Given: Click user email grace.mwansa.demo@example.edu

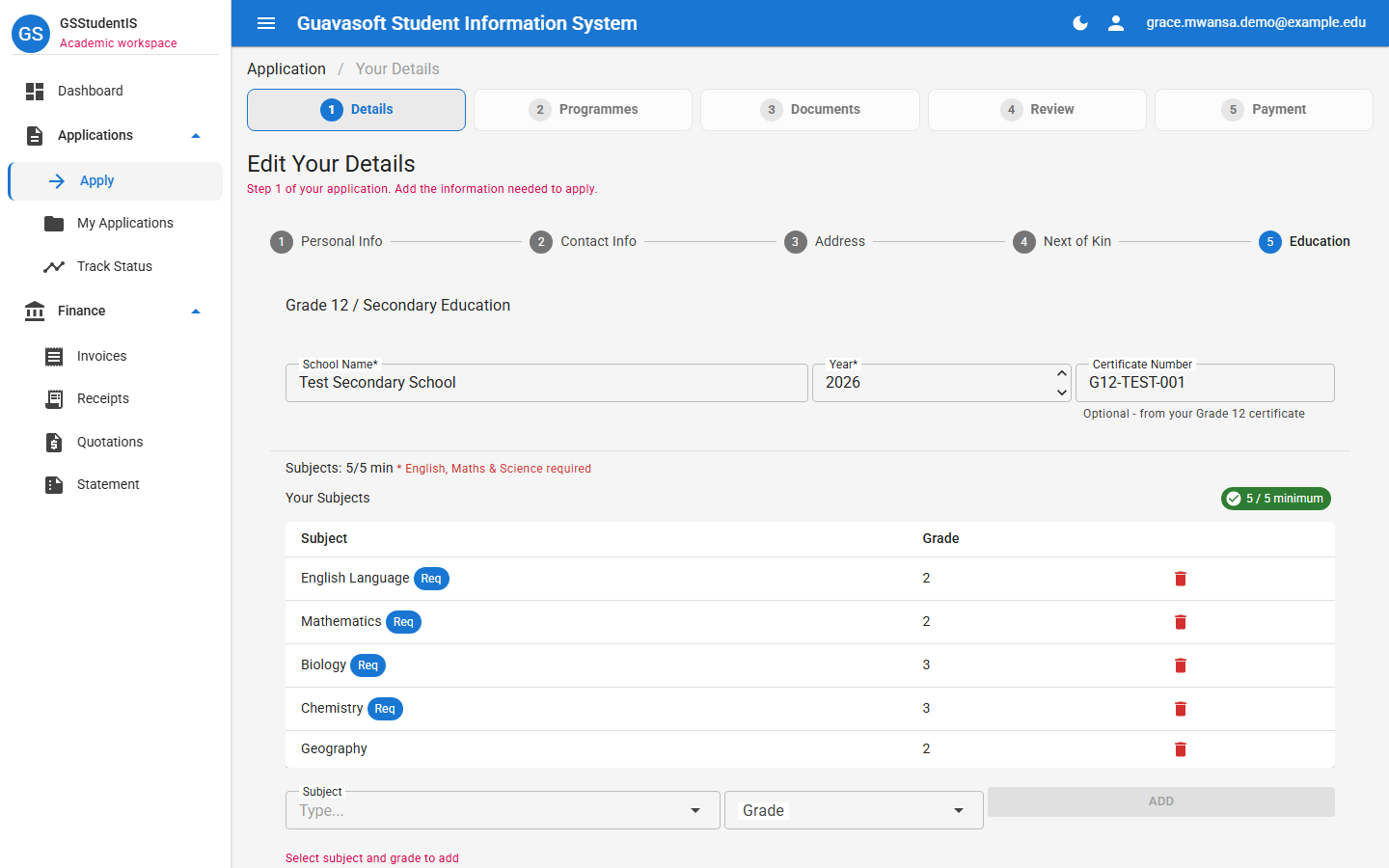Looking at the screenshot, I should coord(1256,23).
